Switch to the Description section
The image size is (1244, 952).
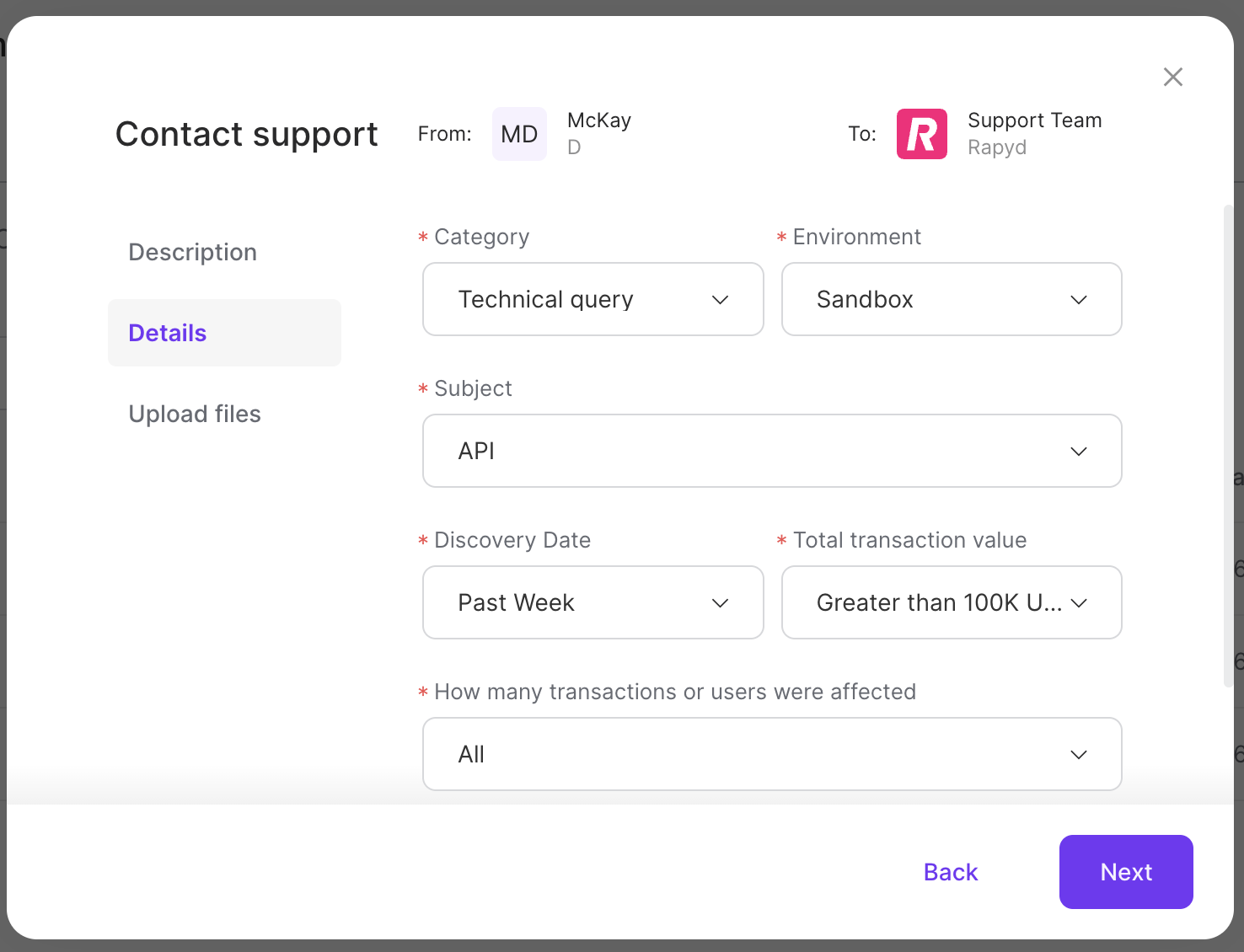192,251
